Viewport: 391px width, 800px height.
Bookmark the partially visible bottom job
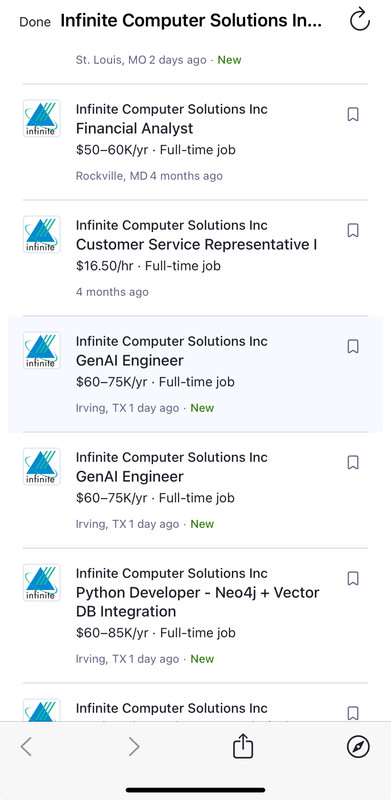point(353,712)
